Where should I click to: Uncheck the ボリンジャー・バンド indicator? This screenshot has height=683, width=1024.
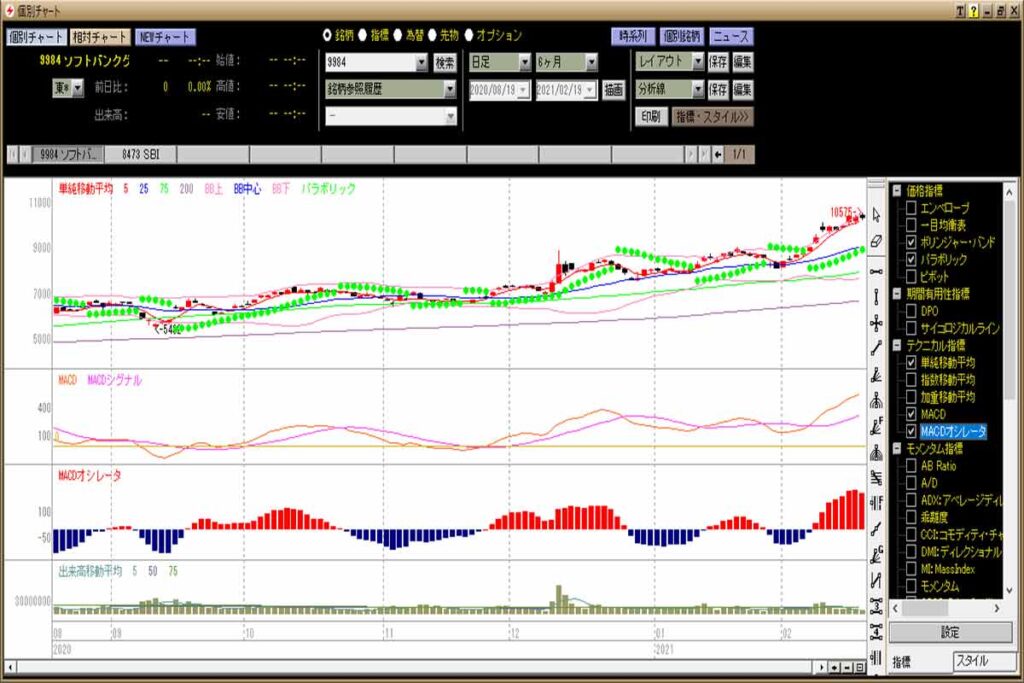tap(911, 242)
